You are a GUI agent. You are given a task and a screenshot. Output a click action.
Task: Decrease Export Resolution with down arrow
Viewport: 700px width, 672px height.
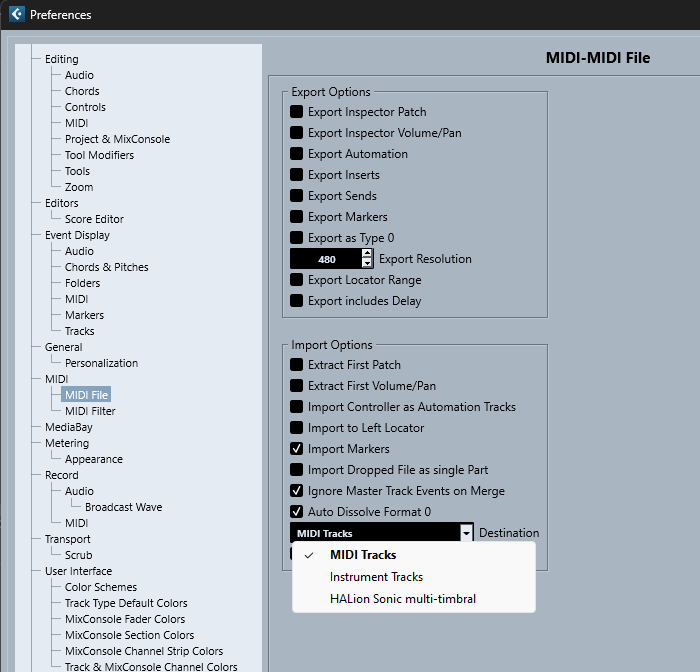(367, 263)
